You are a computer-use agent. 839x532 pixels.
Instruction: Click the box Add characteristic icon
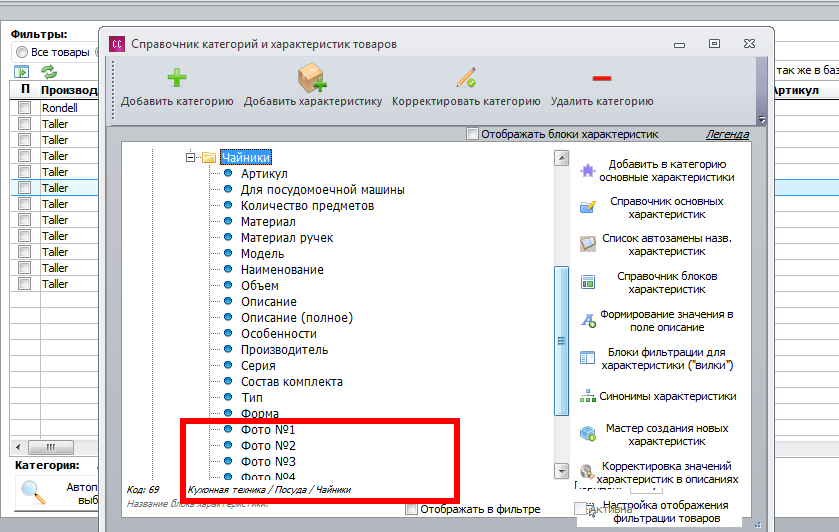[x=312, y=78]
